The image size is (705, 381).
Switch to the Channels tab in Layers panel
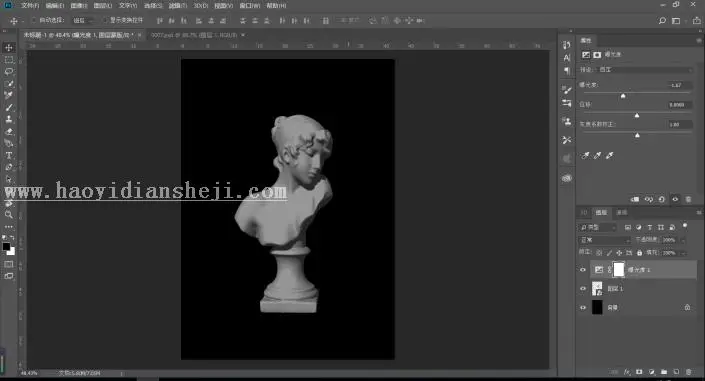point(622,212)
